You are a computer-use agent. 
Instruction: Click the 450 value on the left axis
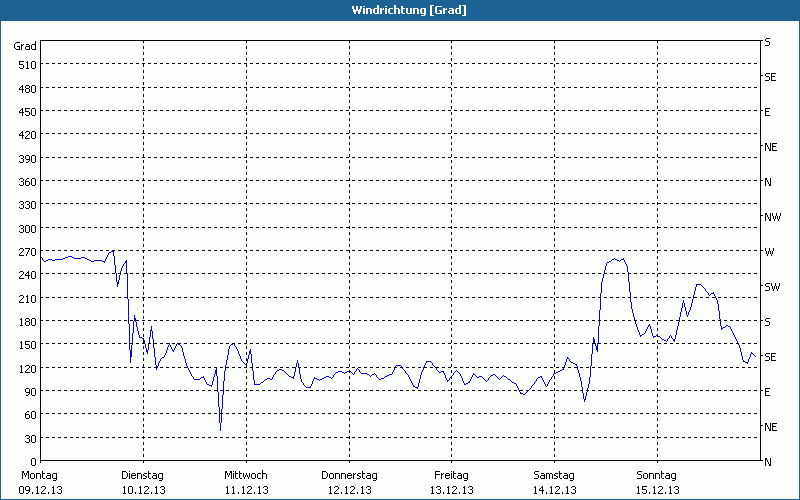(x=28, y=112)
